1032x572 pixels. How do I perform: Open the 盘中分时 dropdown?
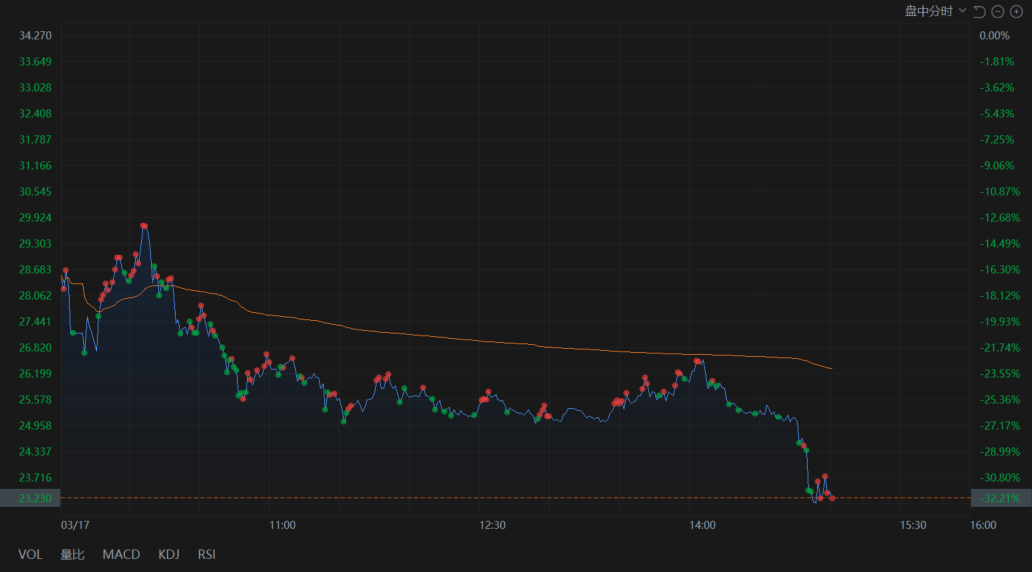point(935,11)
